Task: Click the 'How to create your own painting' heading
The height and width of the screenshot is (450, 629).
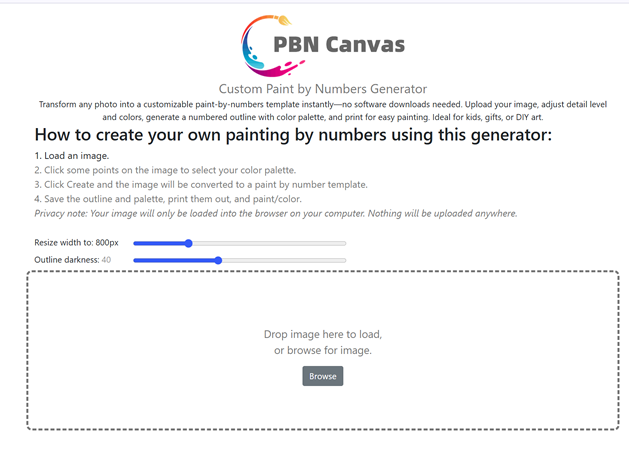Action: click(293, 134)
